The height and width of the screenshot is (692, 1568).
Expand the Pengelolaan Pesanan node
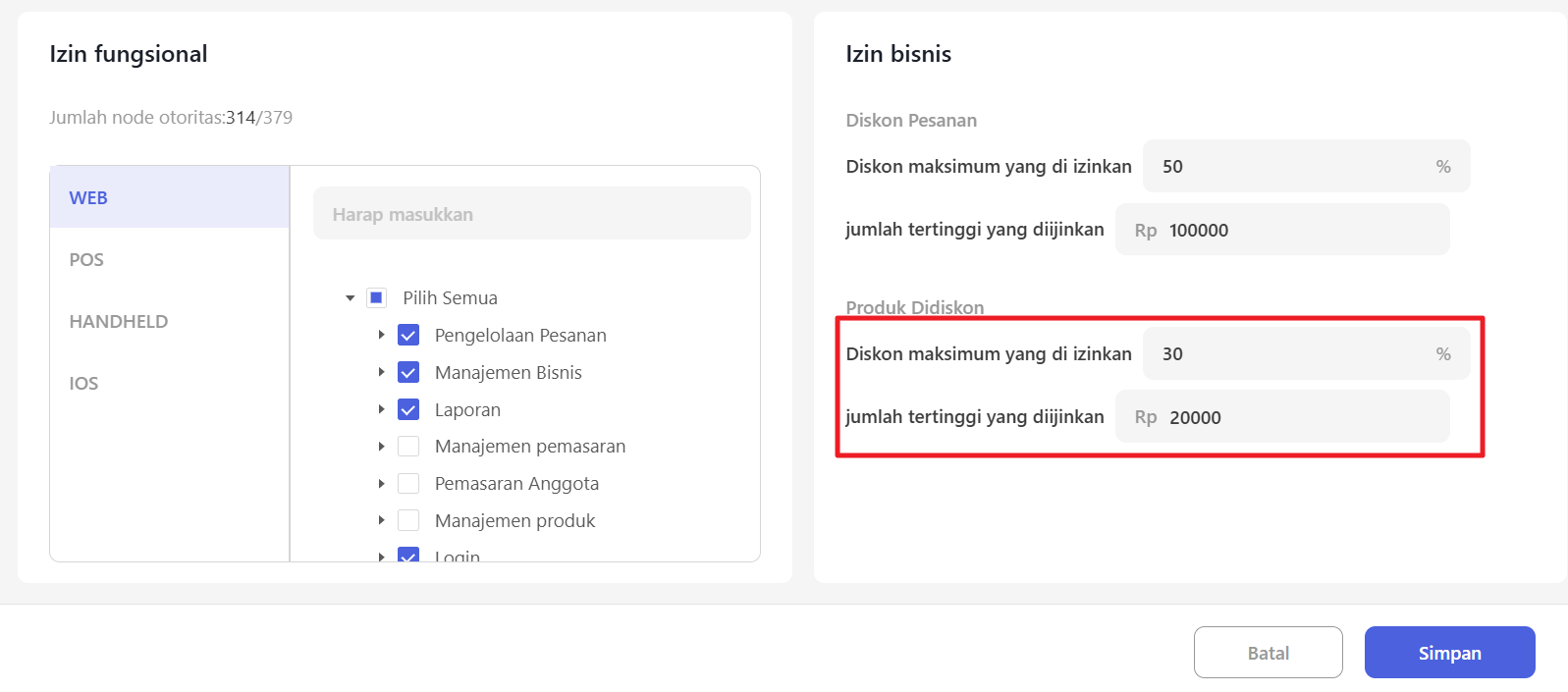[382, 336]
